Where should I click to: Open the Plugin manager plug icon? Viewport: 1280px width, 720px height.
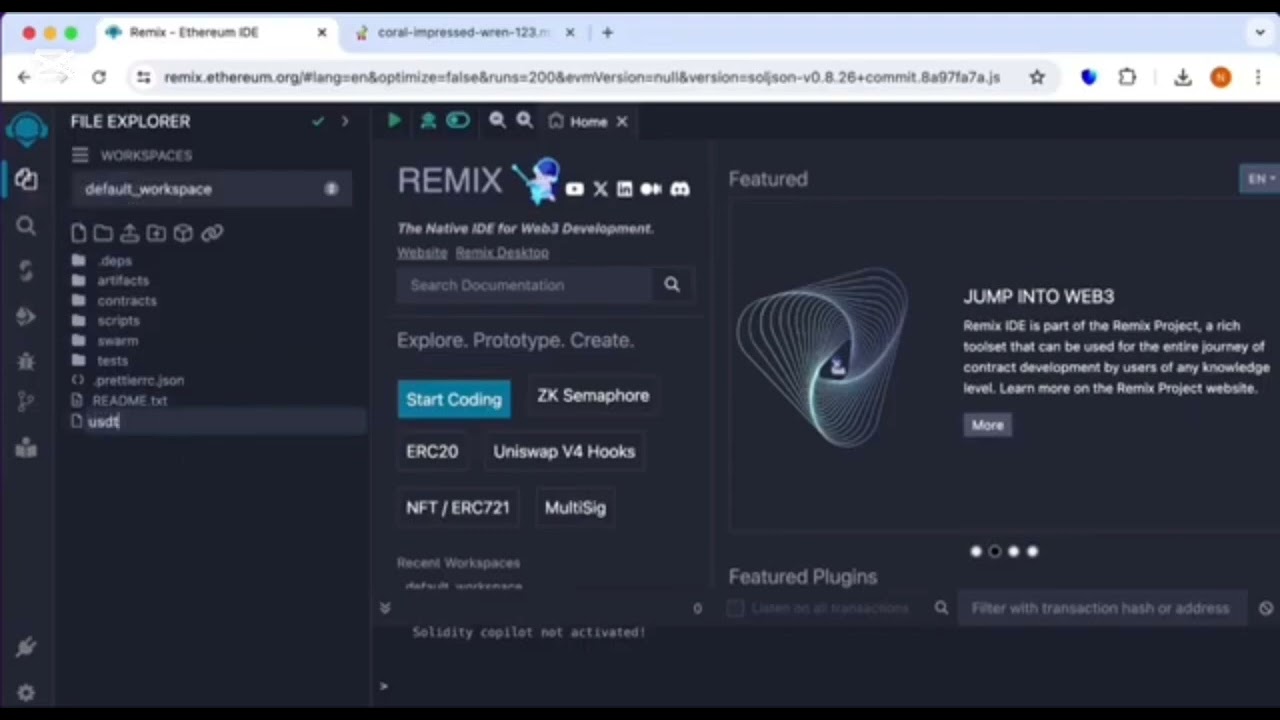(26, 647)
